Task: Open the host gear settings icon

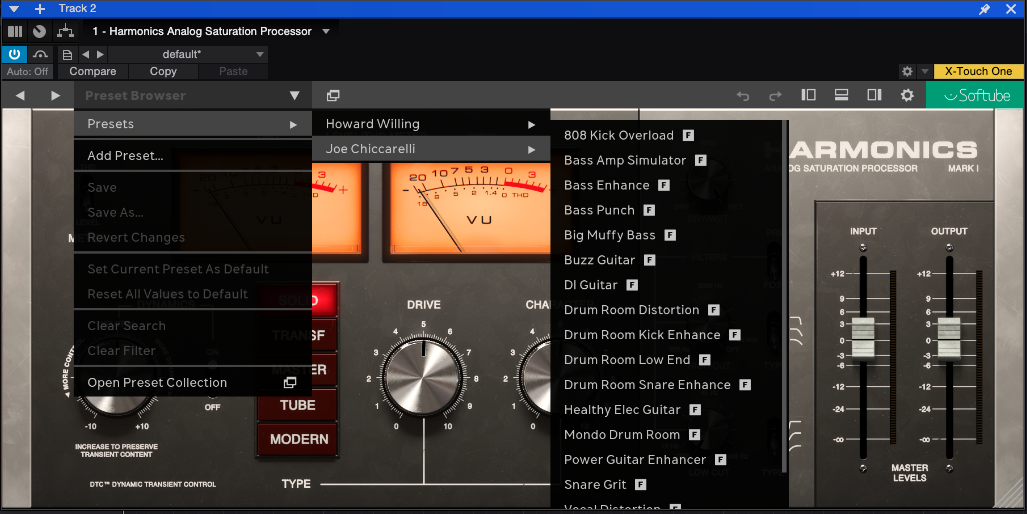Action: (907, 71)
